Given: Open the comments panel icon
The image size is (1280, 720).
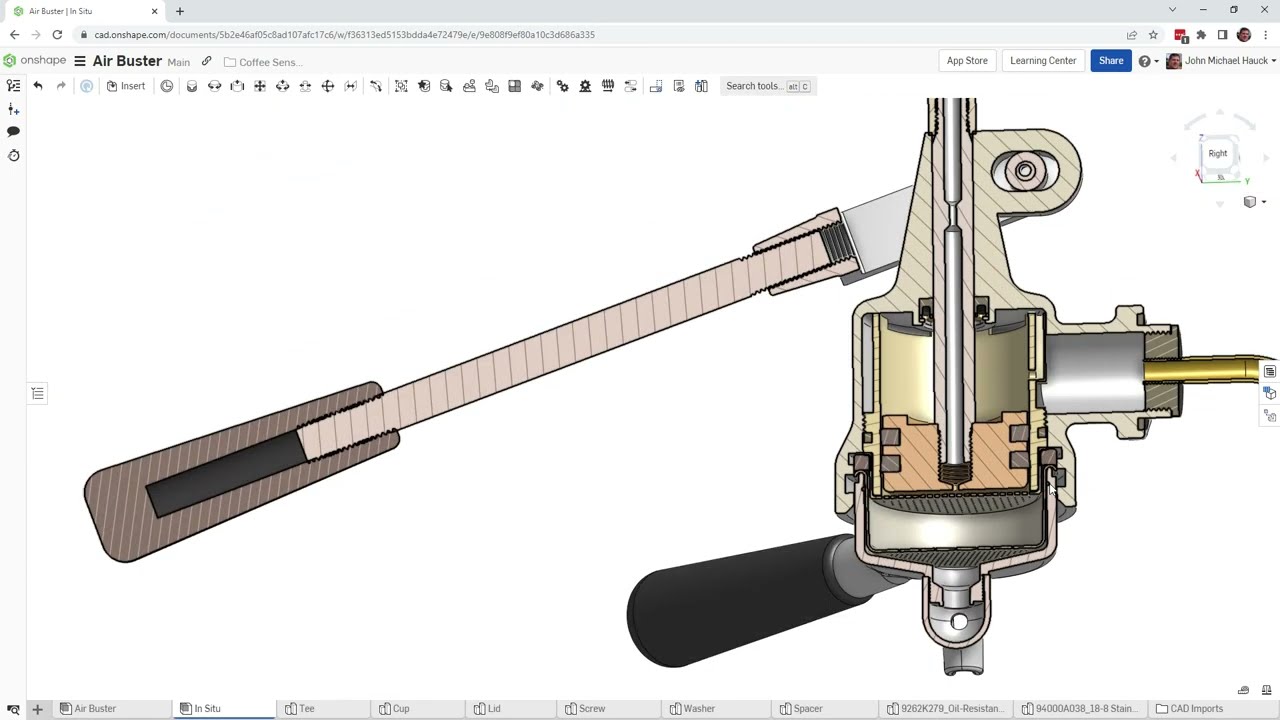Looking at the screenshot, I should (13, 132).
